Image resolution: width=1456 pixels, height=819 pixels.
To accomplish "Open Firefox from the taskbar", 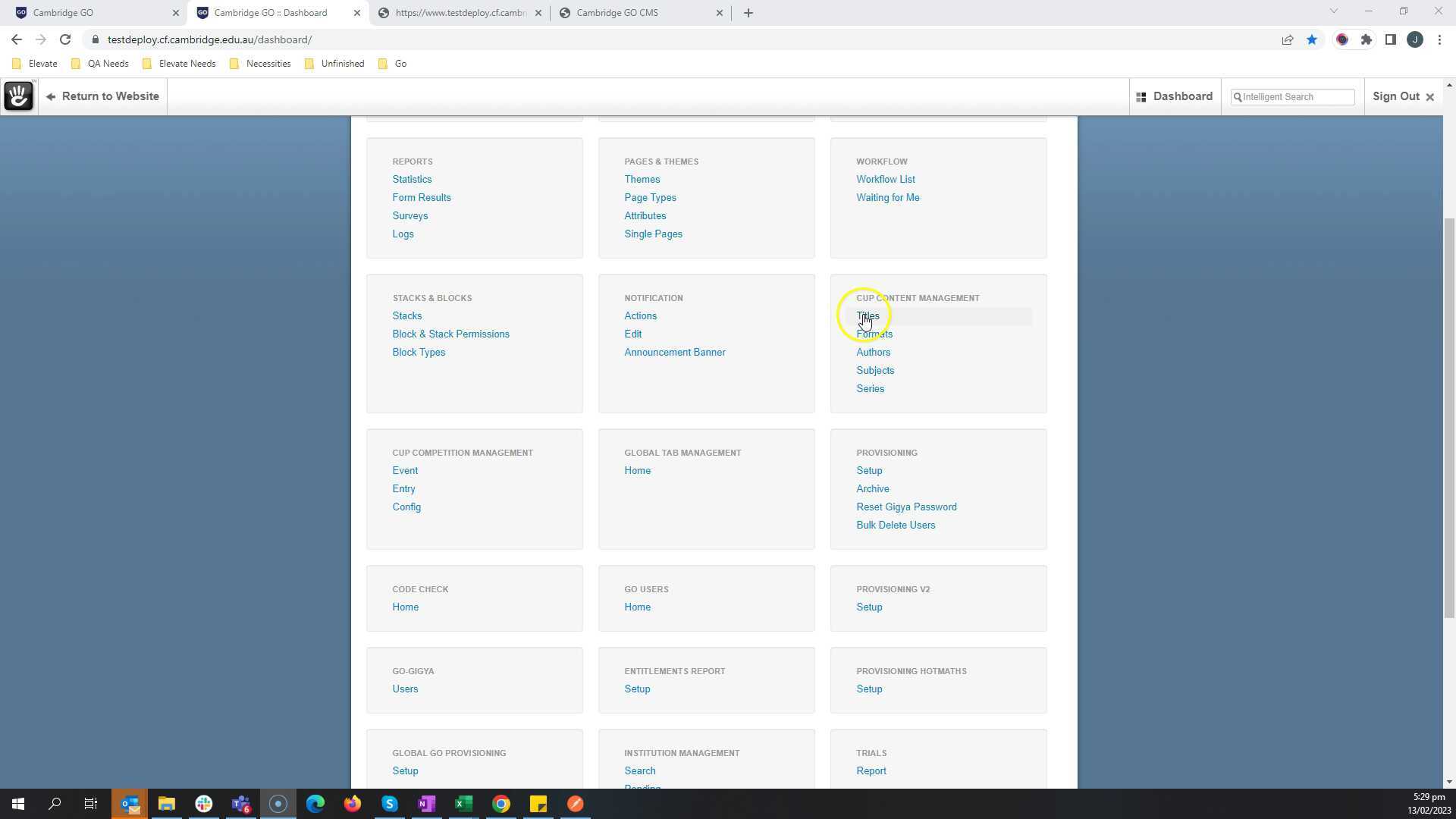I will 353,804.
